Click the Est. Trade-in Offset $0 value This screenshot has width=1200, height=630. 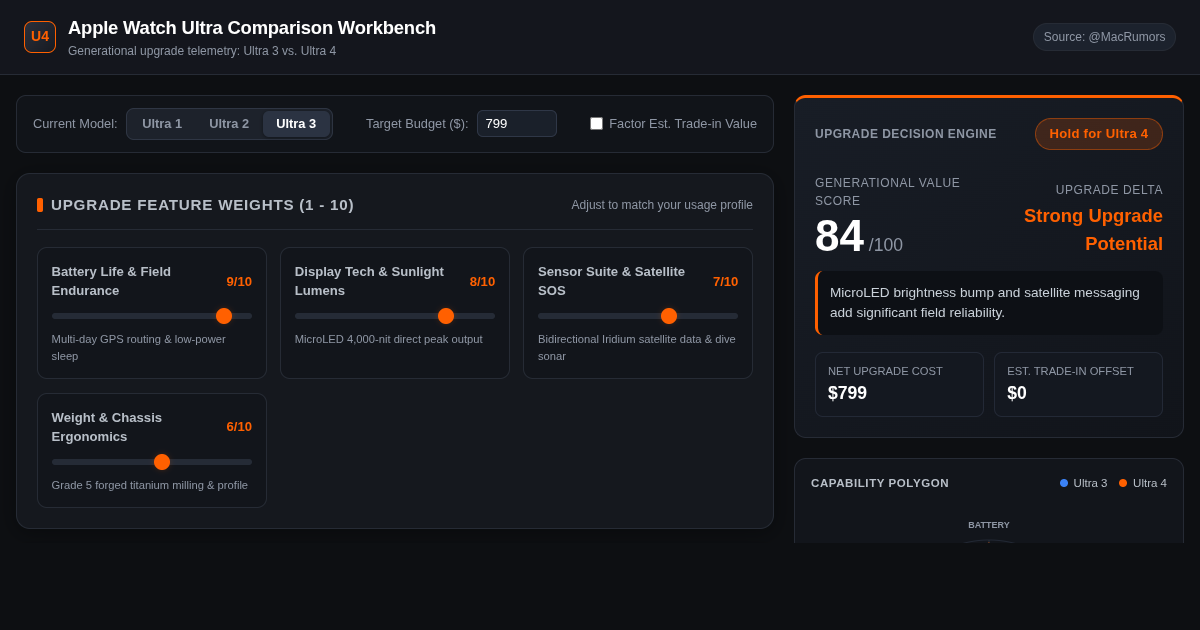(1017, 393)
